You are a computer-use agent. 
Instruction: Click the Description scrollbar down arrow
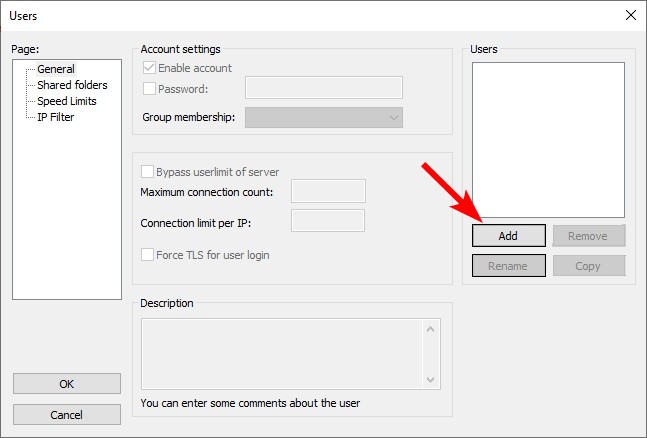[430, 380]
